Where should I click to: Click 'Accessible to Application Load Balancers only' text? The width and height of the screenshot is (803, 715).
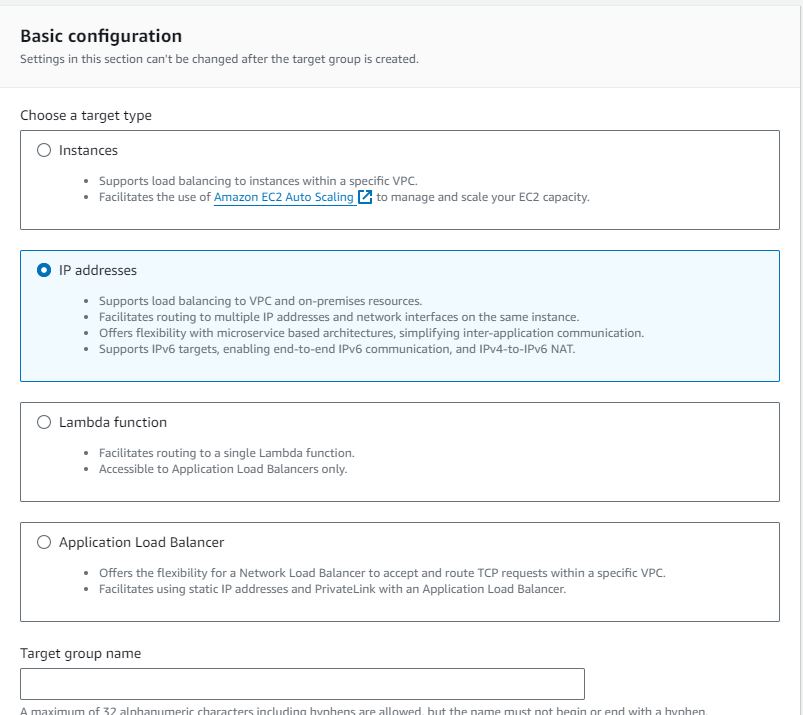point(223,469)
